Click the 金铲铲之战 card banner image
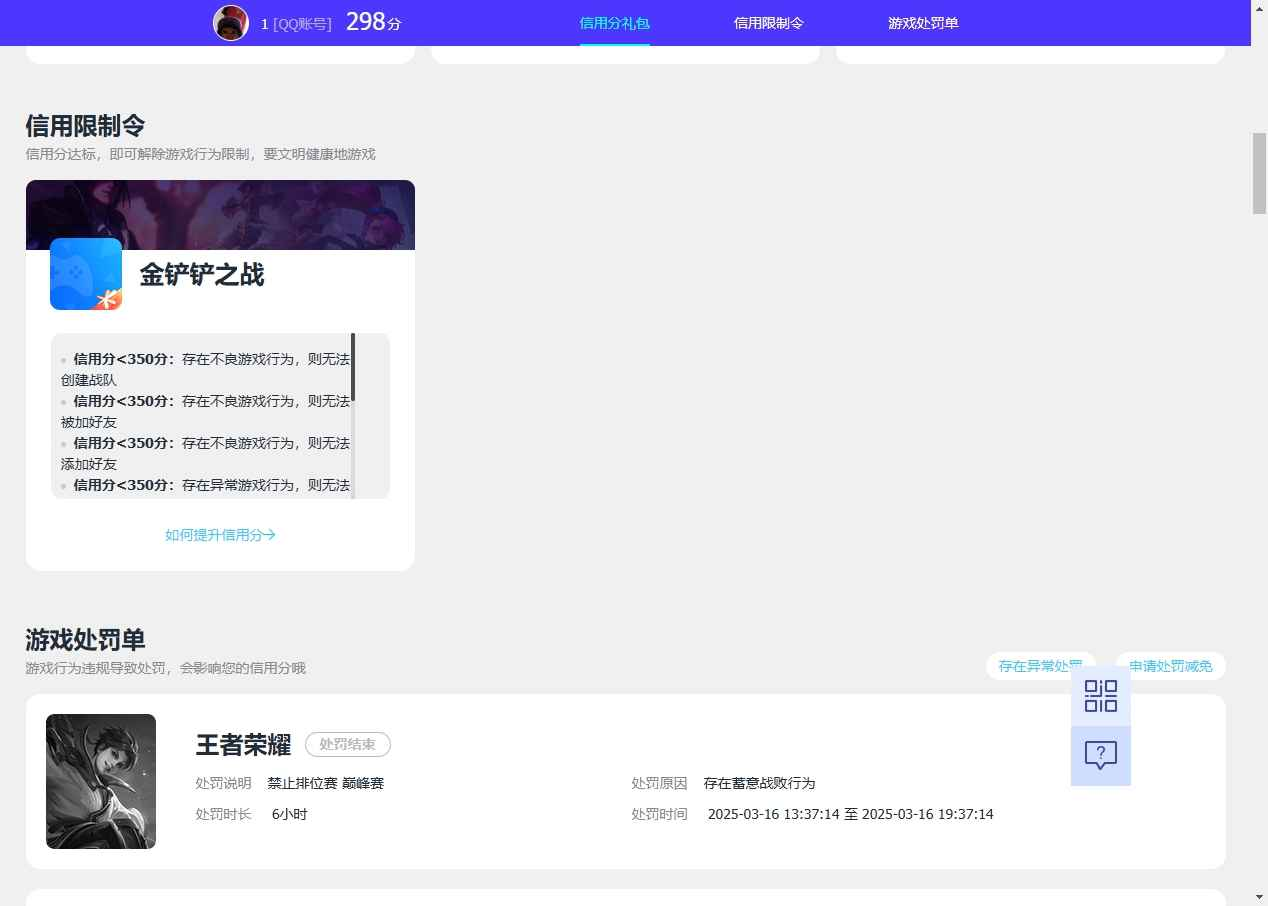This screenshot has width=1268, height=906. click(x=220, y=215)
